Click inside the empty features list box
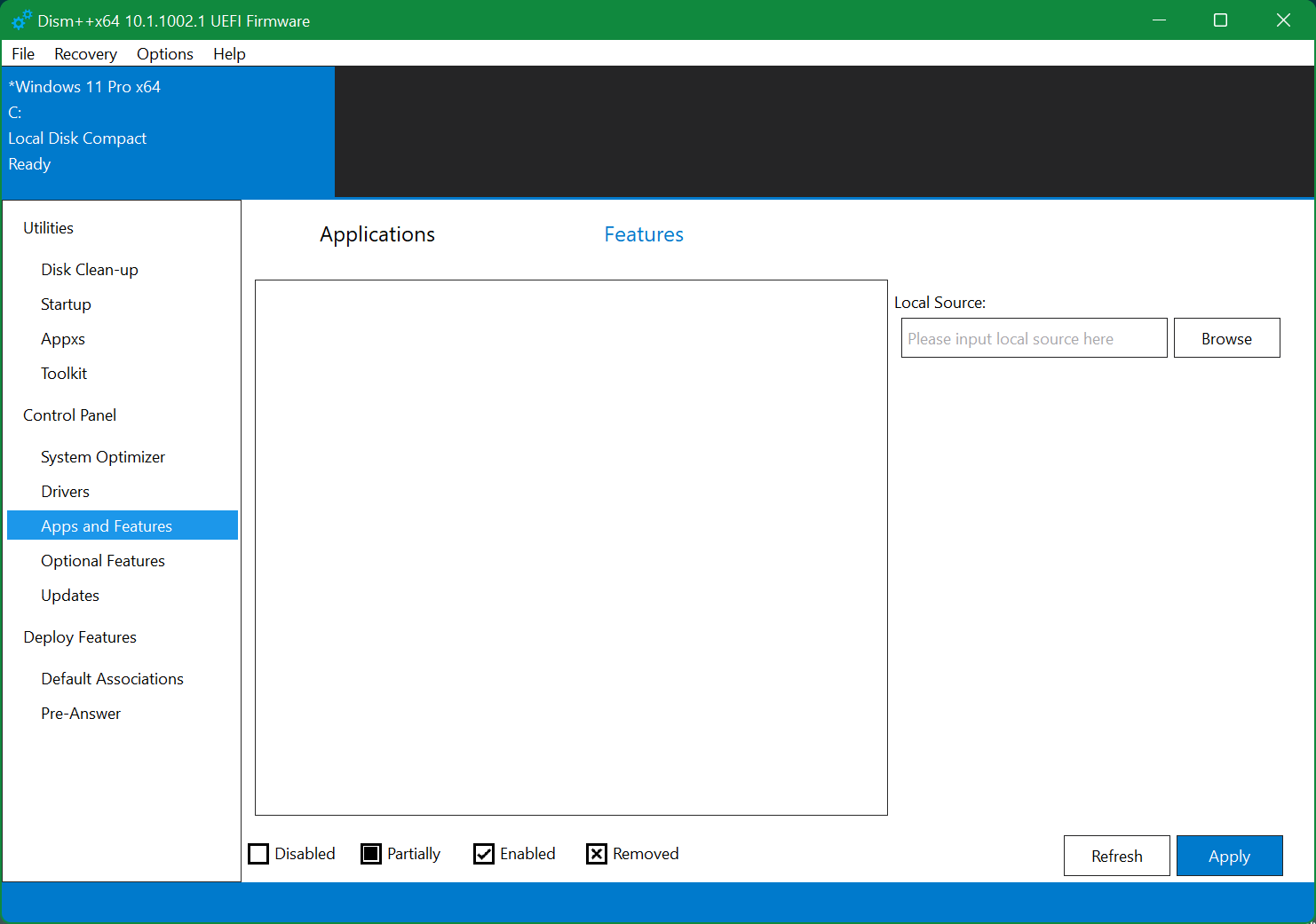This screenshot has height=924, width=1316. coord(571,548)
